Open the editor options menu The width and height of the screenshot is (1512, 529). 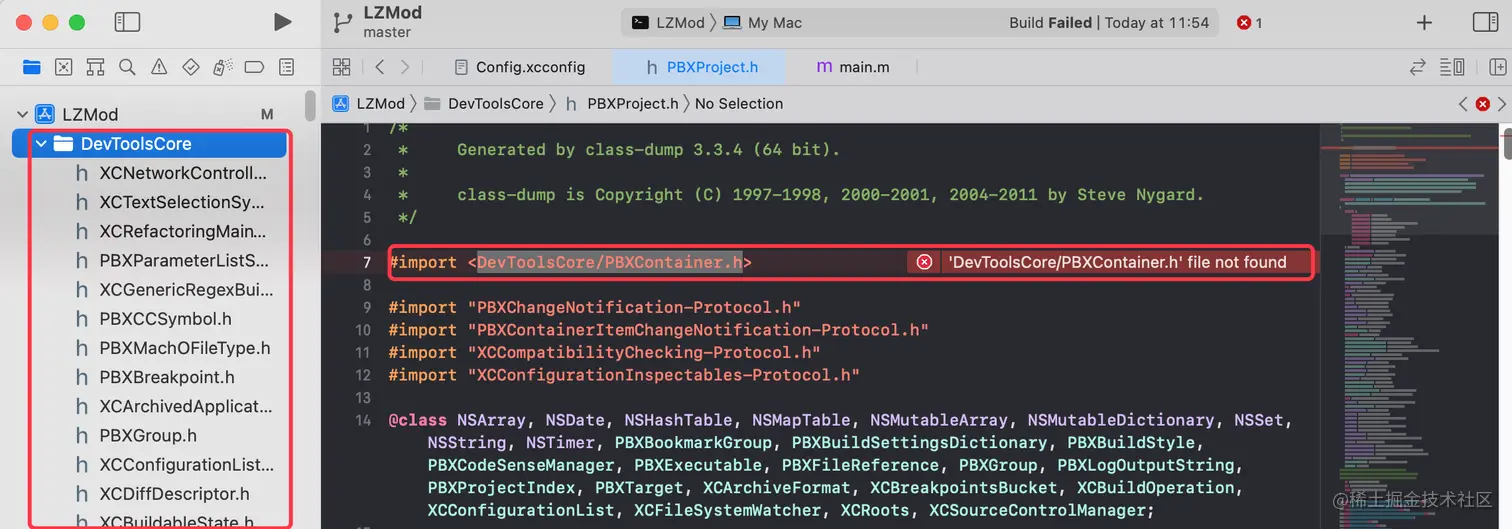pos(1452,67)
